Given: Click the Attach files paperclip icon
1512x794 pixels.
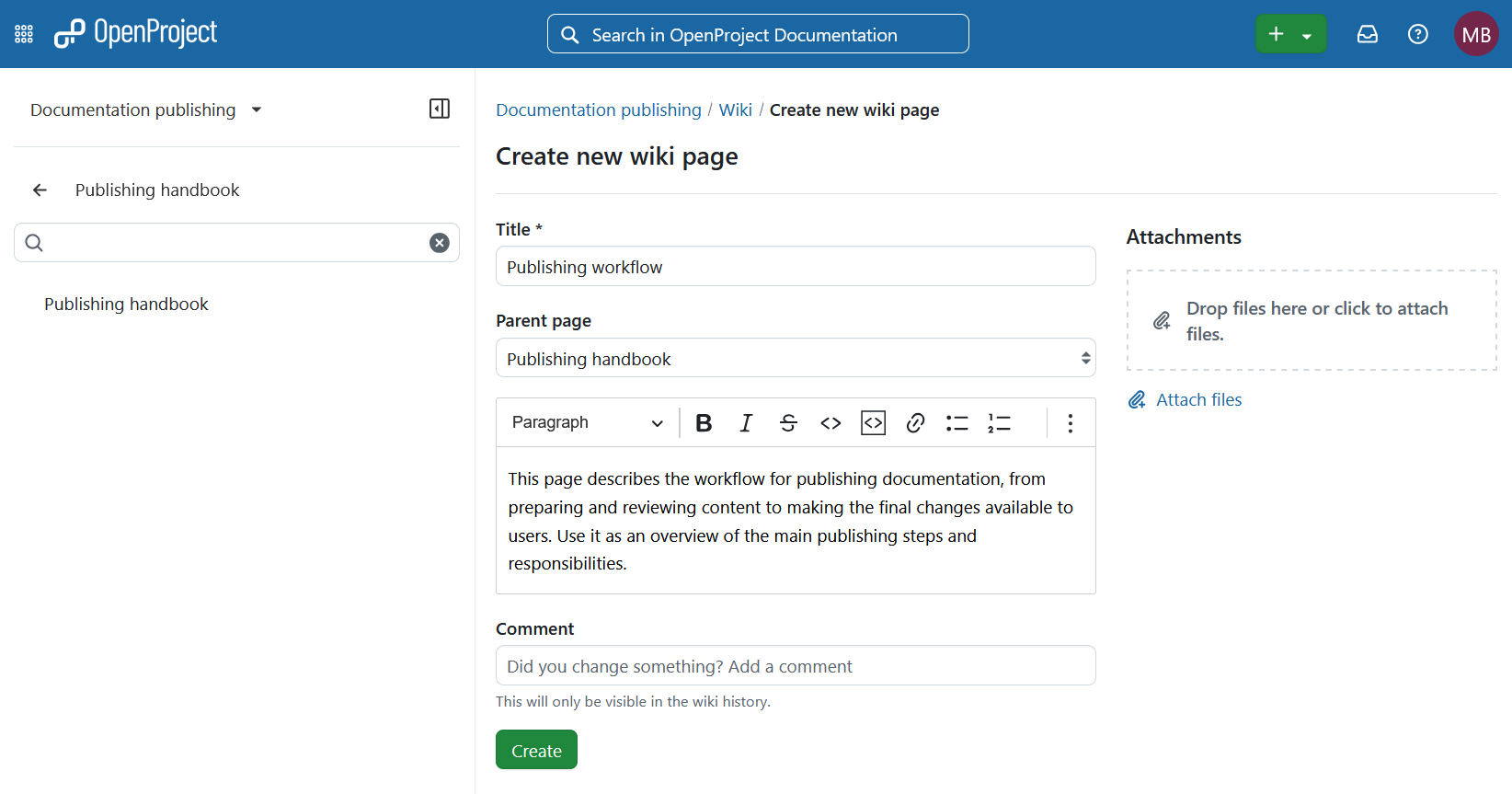Looking at the screenshot, I should click(1137, 399).
